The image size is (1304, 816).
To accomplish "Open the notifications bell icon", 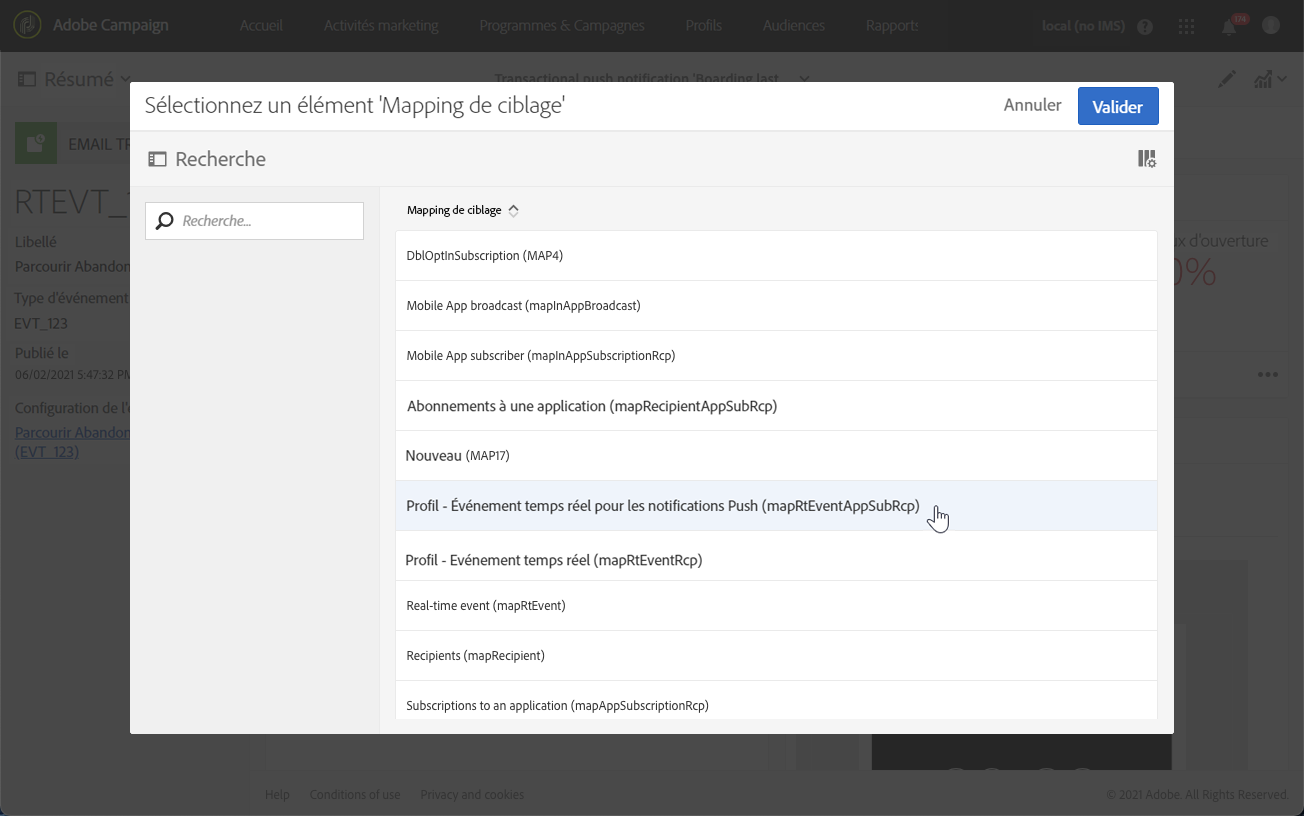I will [x=1229, y=27].
